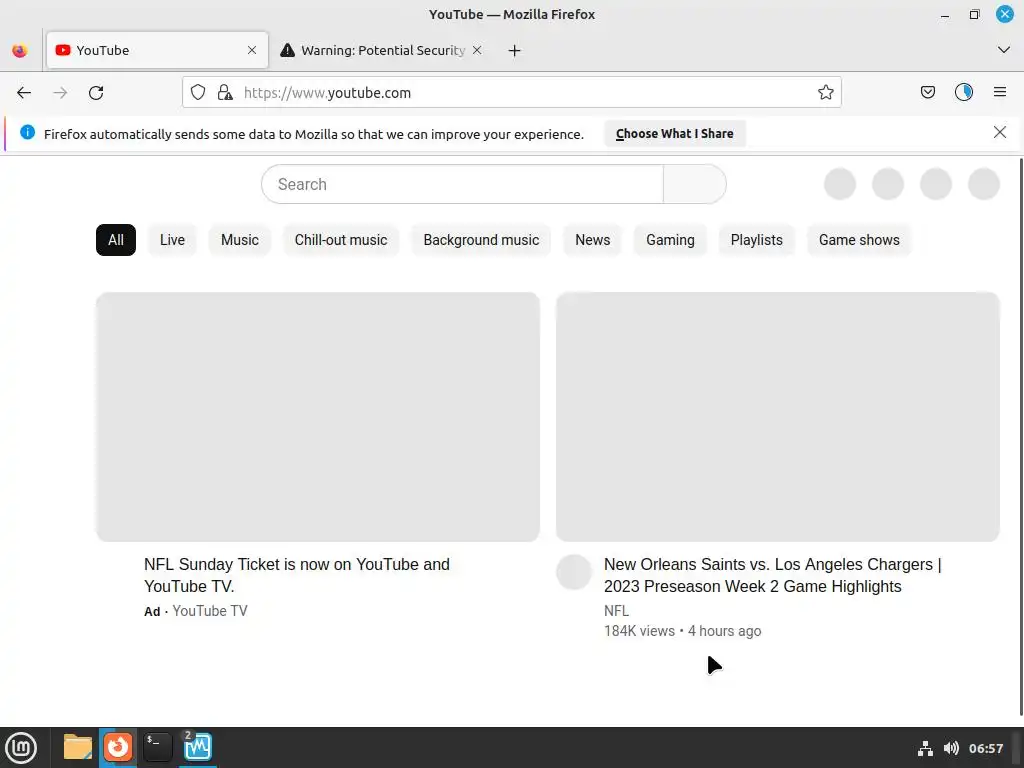Open the NFL channel name link

(x=616, y=611)
